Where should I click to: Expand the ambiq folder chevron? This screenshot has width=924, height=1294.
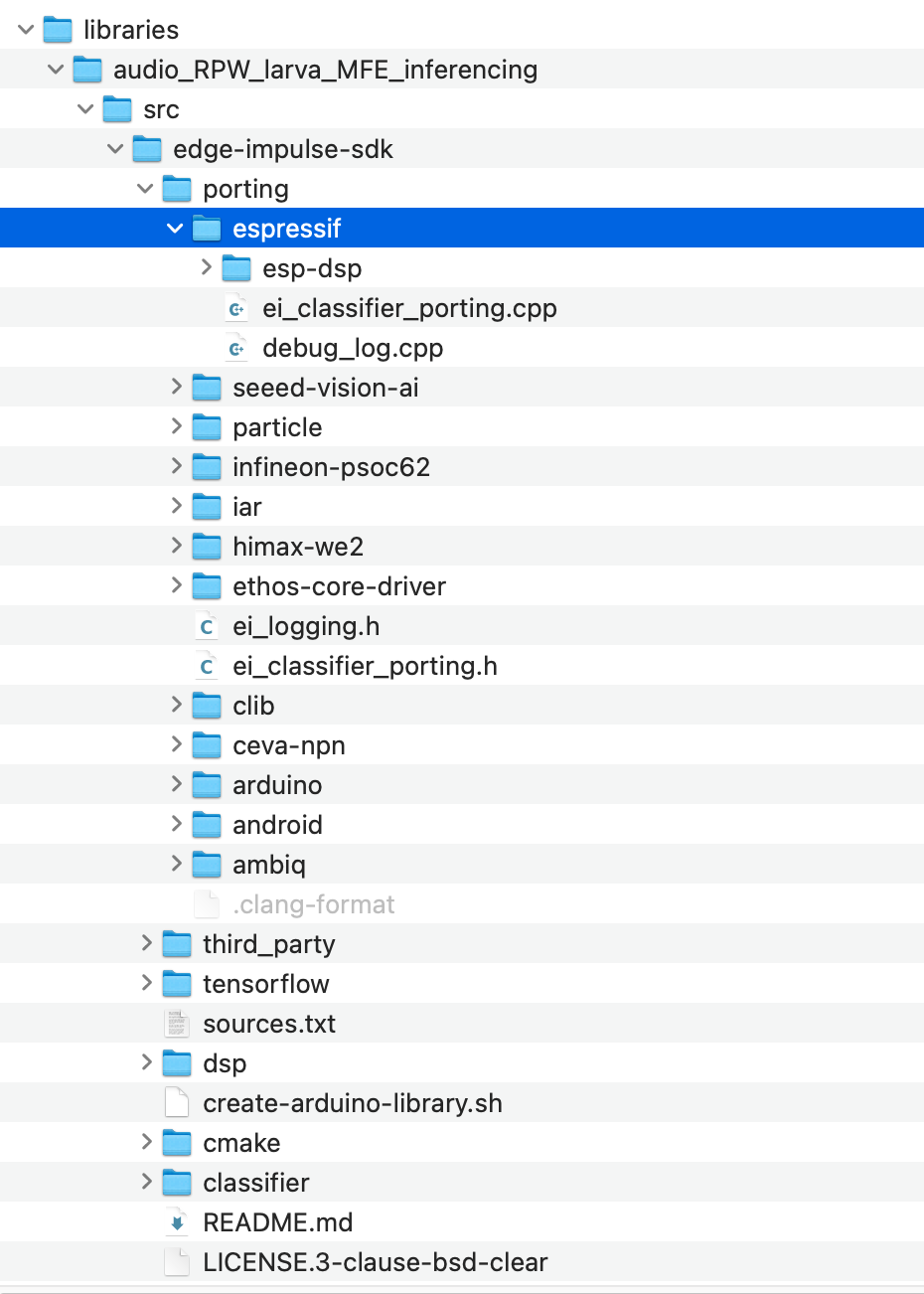pos(176,864)
